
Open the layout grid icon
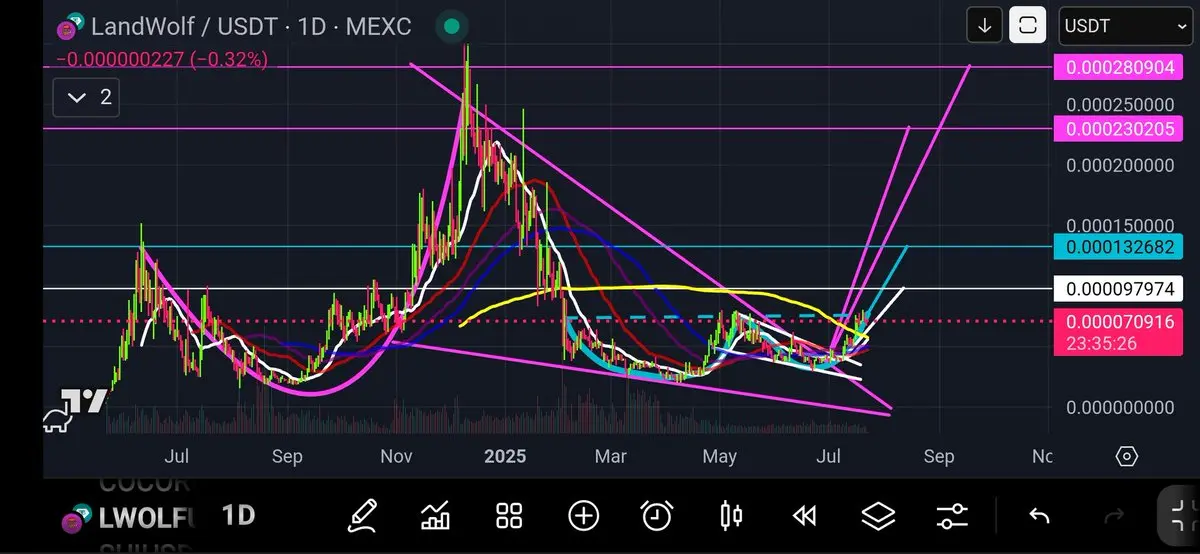pos(509,516)
